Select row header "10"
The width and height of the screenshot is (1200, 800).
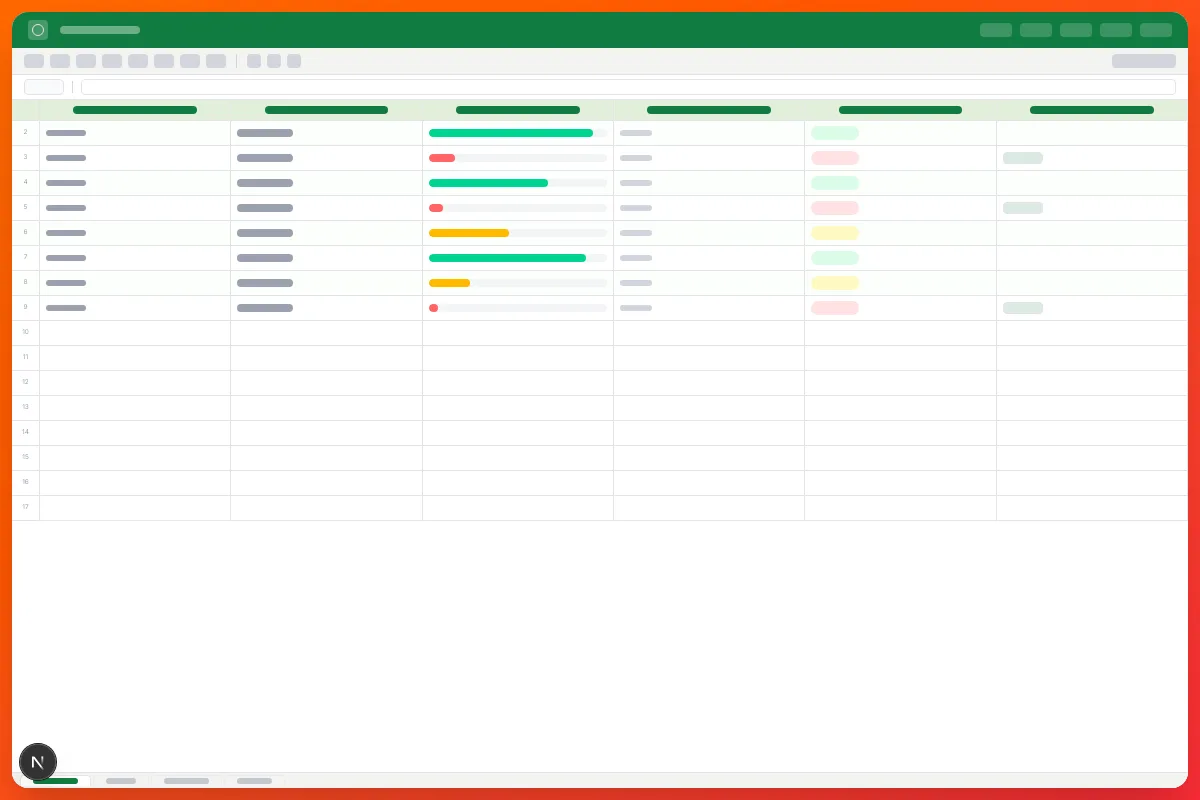[26, 333]
